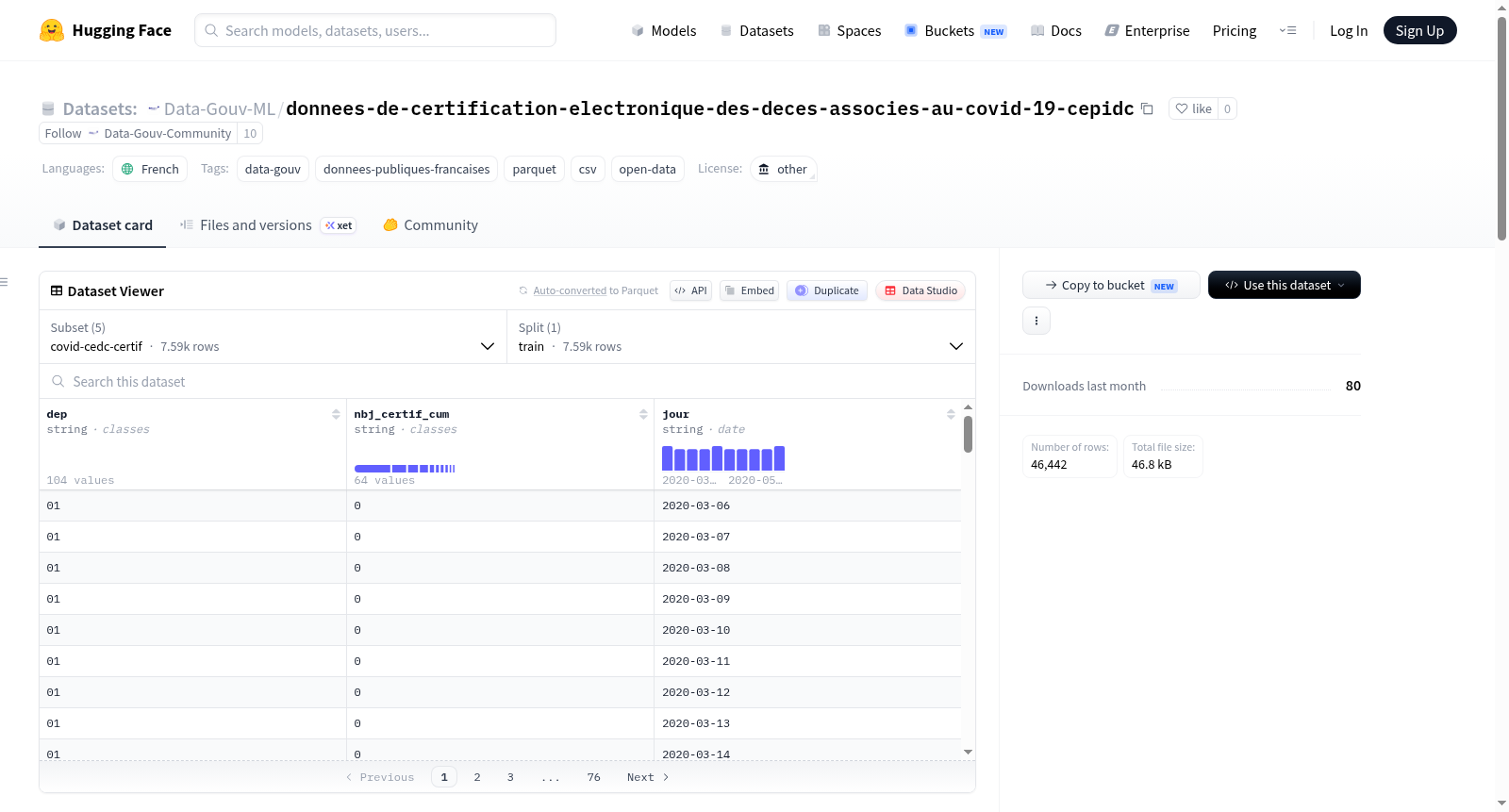The width and height of the screenshot is (1509, 812).
Task: Expand the Split train dropdown
Action: pyautogui.click(x=740, y=337)
